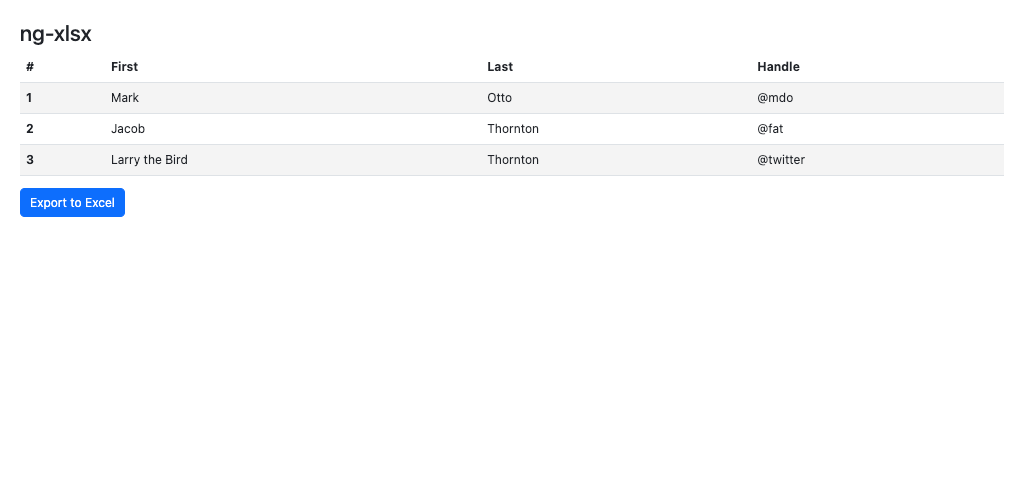Select the @mdo handle cell
Viewport: 1024px width, 489px height.
[775, 98]
